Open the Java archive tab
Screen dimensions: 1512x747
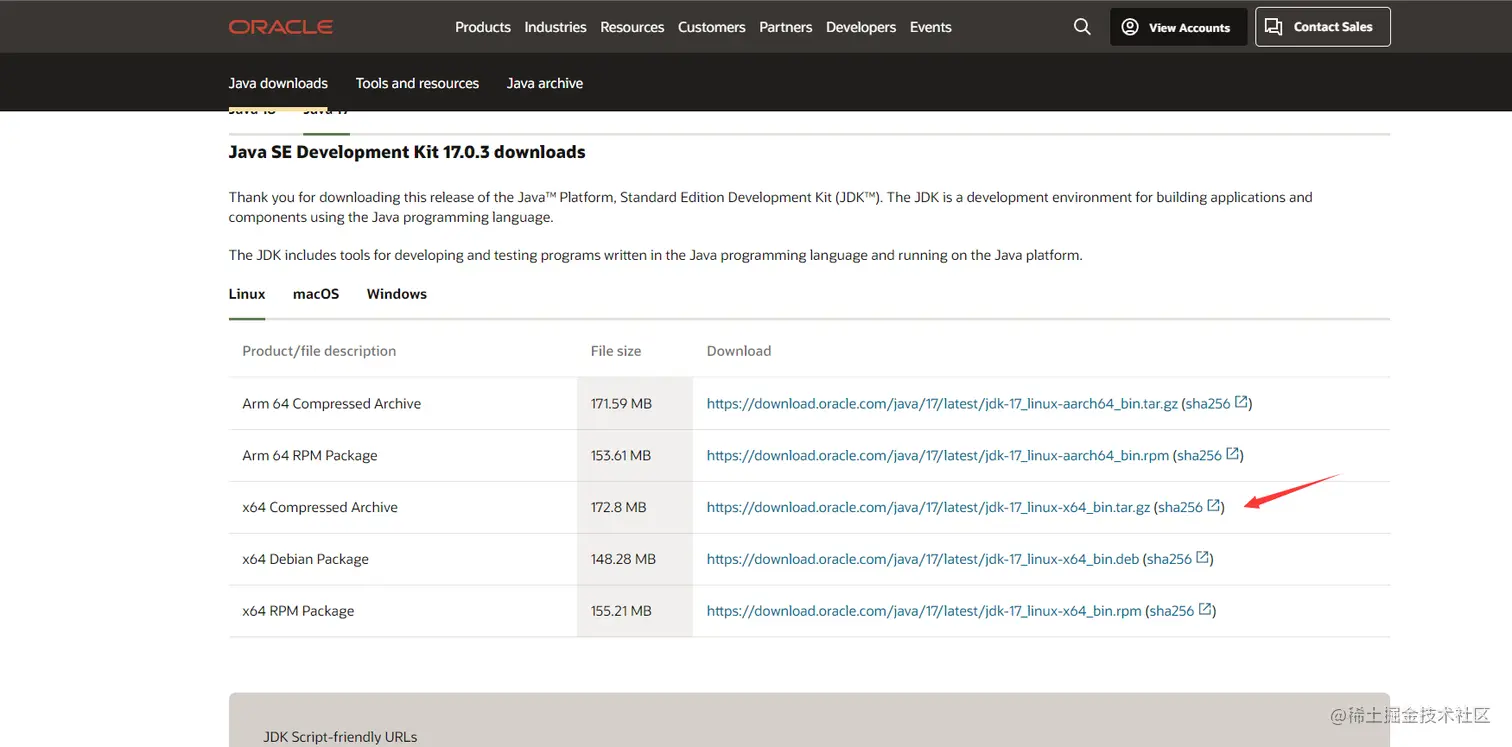click(545, 83)
